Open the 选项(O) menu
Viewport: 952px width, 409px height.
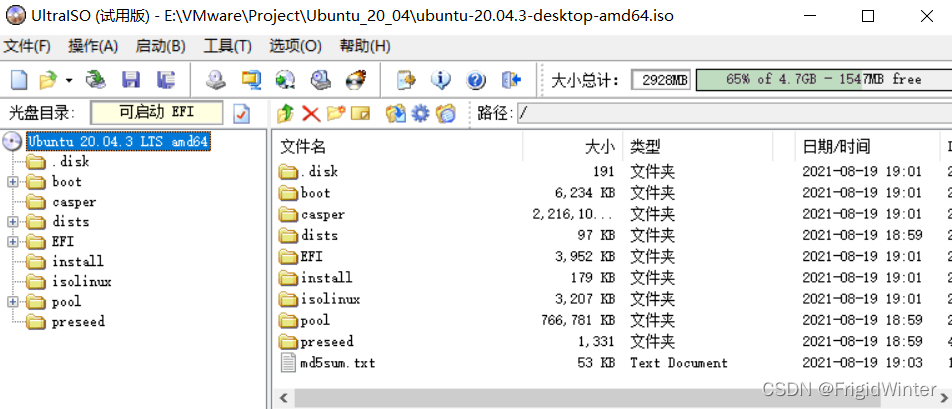pyautogui.click(x=295, y=46)
